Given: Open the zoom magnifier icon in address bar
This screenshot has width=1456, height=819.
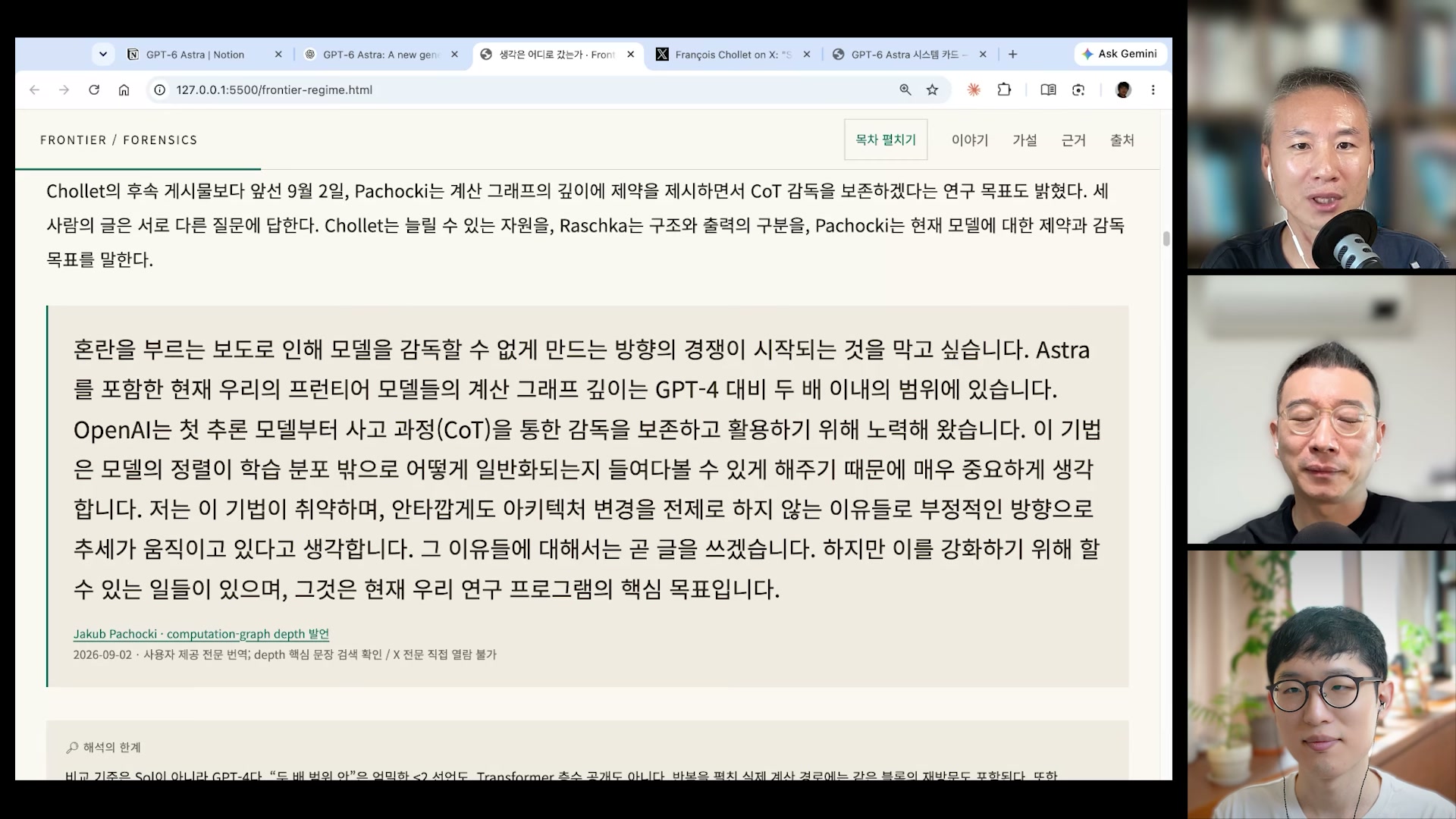Looking at the screenshot, I should click(905, 89).
